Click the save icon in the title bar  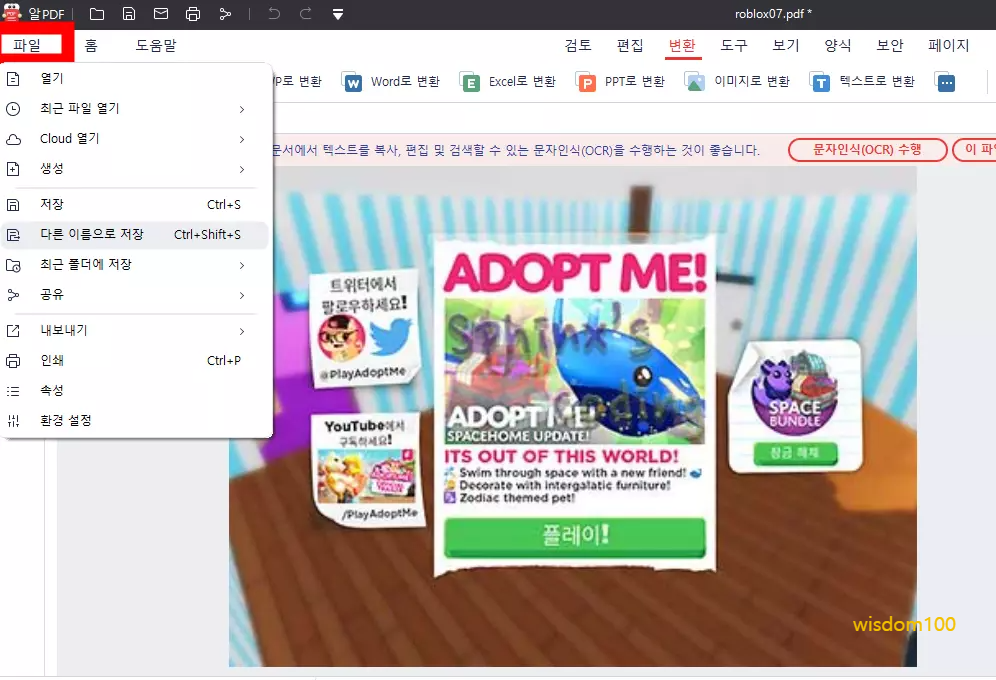pyautogui.click(x=128, y=13)
